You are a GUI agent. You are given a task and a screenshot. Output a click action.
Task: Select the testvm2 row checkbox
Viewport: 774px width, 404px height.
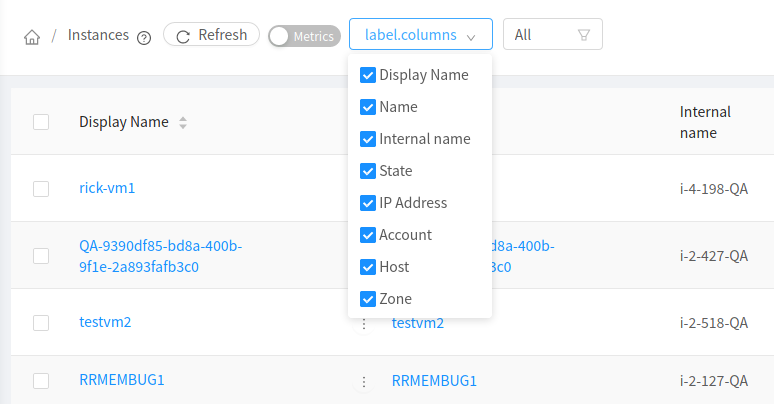coord(41,323)
